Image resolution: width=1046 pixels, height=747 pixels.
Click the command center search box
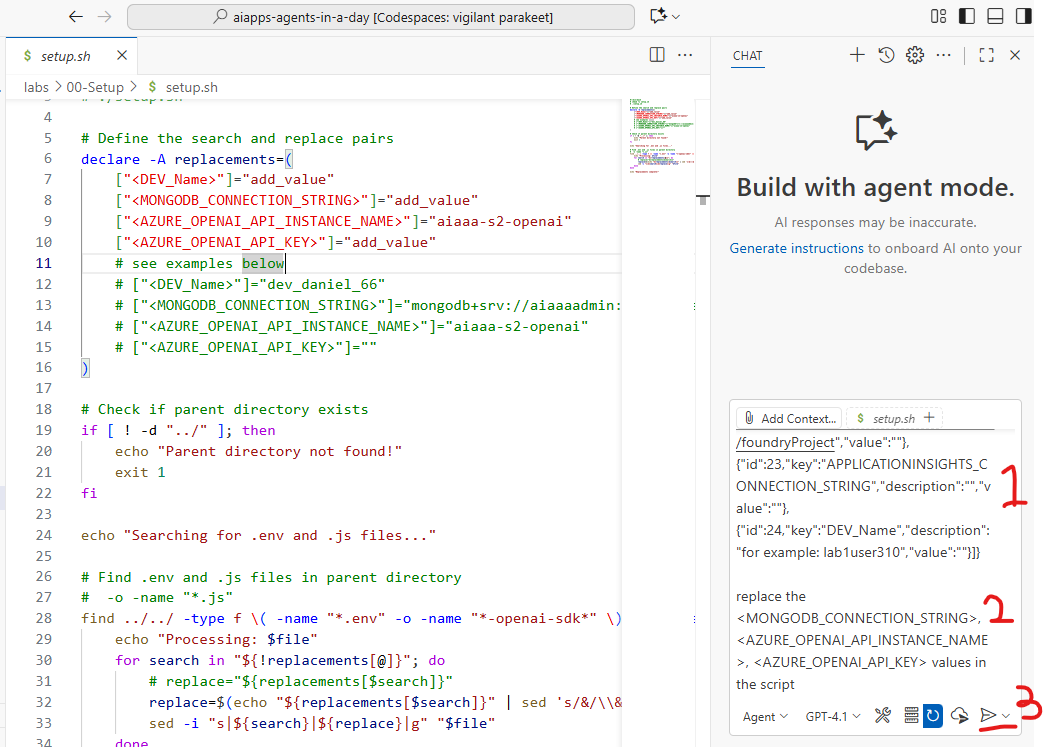coord(381,17)
